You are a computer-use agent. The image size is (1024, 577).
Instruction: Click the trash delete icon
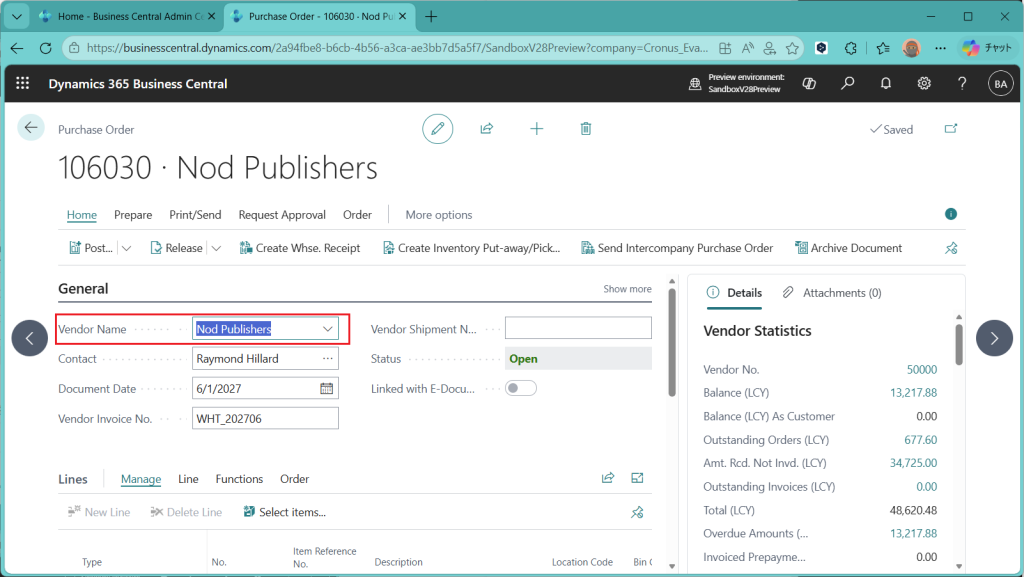[586, 129]
